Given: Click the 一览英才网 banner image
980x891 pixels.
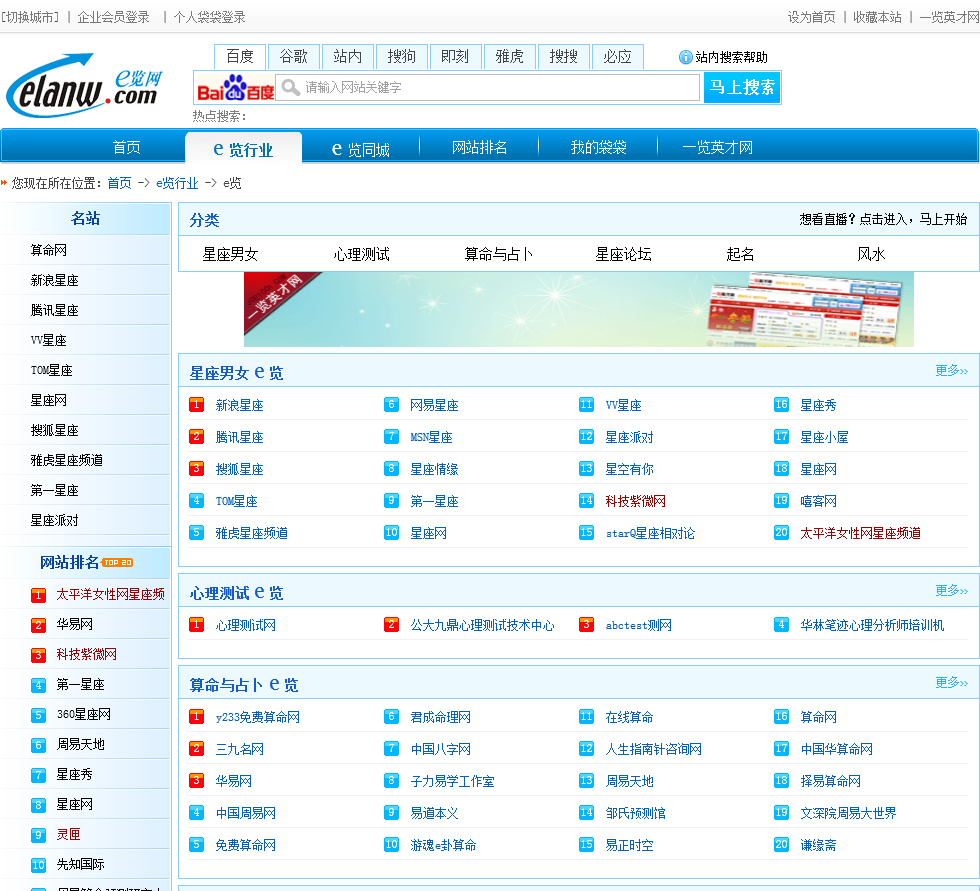Looking at the screenshot, I should pyautogui.click(x=579, y=309).
